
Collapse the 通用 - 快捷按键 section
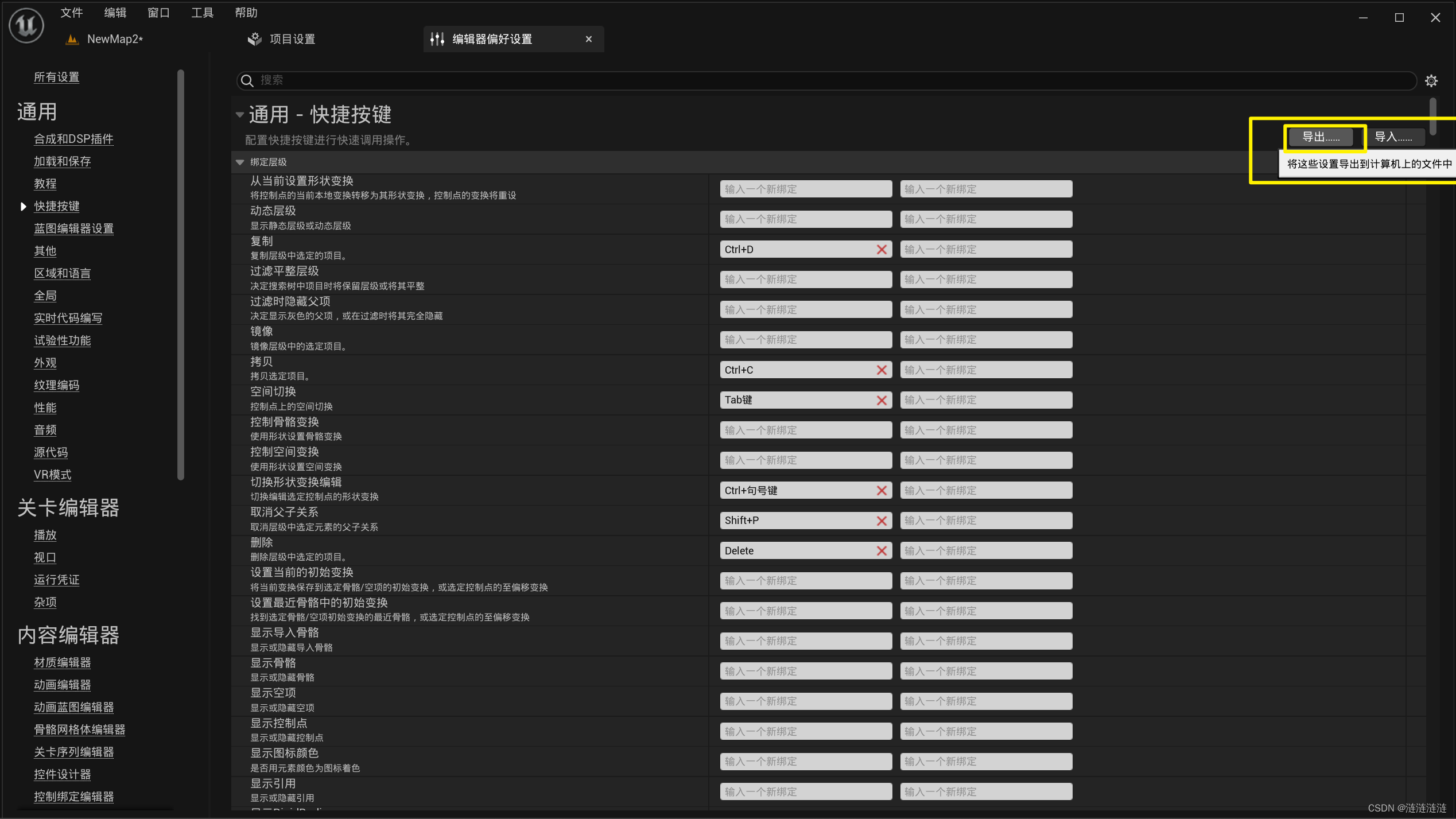click(x=240, y=115)
